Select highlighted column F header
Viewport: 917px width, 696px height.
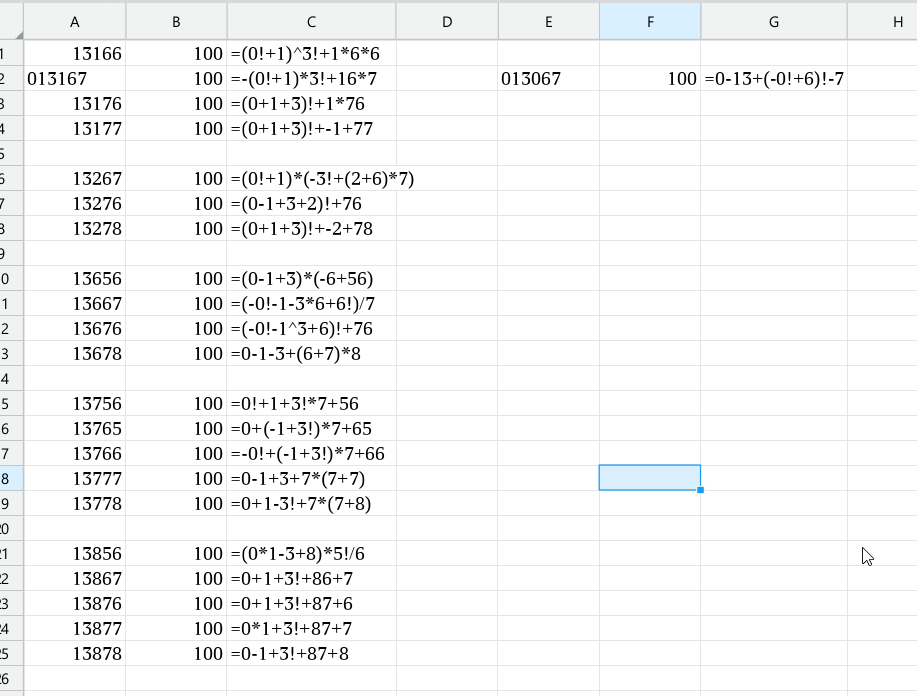(650, 22)
